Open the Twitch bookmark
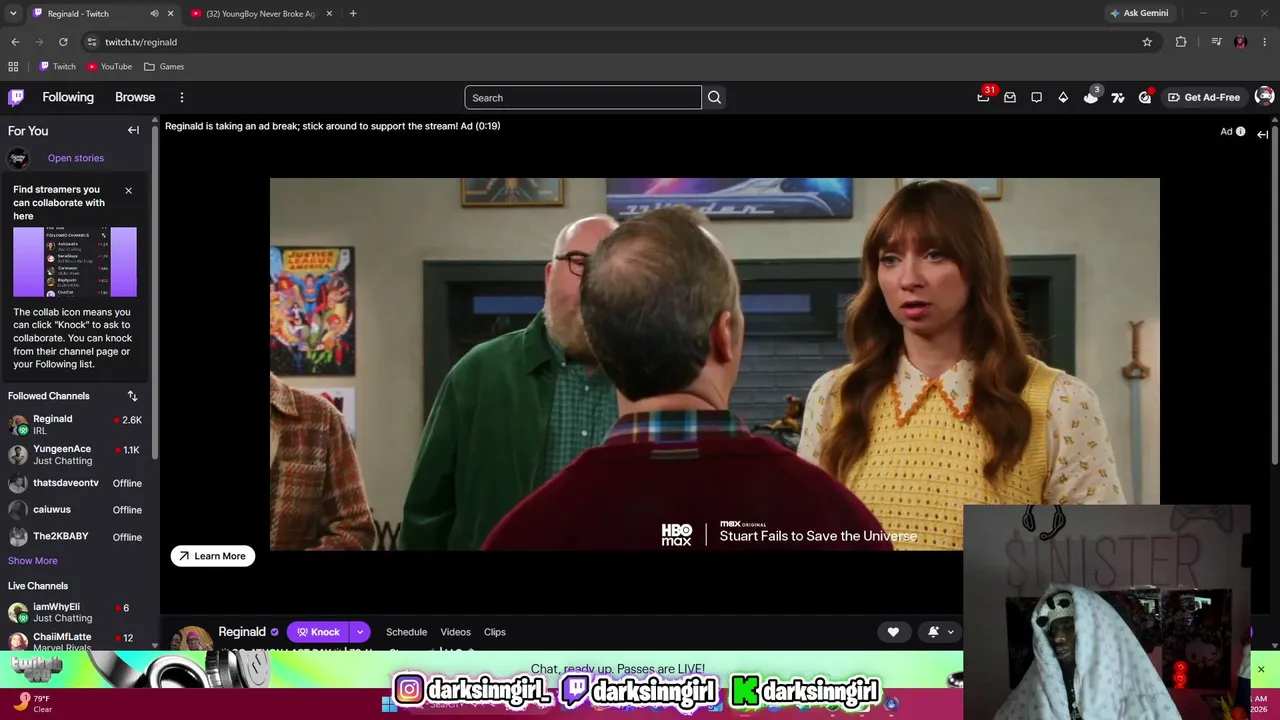1280x720 pixels. coord(58,67)
